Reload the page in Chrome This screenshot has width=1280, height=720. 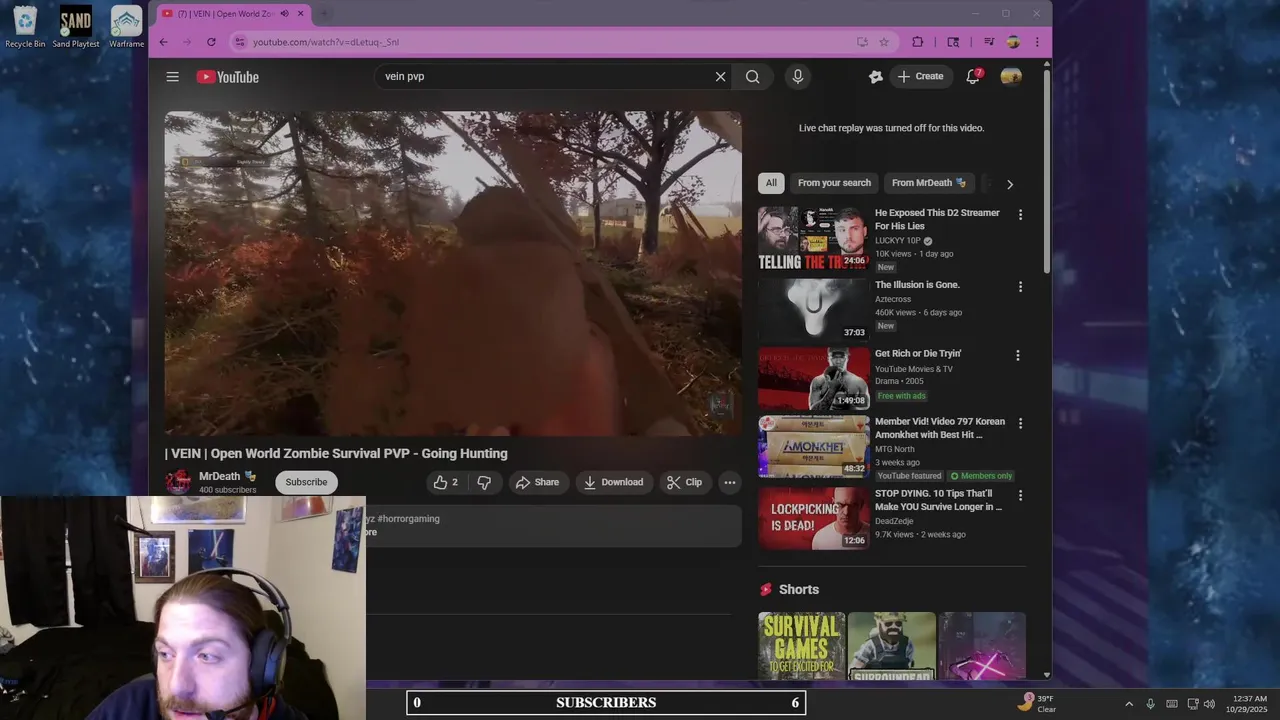pyautogui.click(x=211, y=42)
